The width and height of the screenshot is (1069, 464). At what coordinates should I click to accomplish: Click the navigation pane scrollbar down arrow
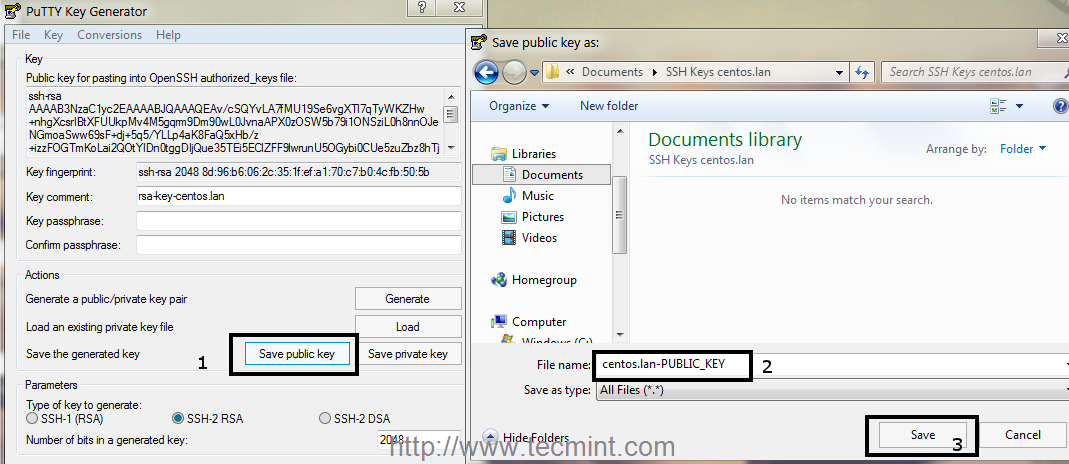coord(619,334)
